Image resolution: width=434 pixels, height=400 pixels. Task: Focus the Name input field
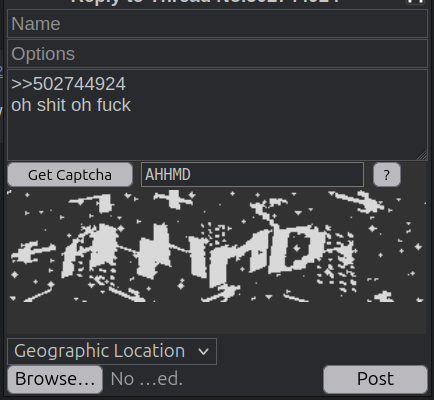point(217,24)
